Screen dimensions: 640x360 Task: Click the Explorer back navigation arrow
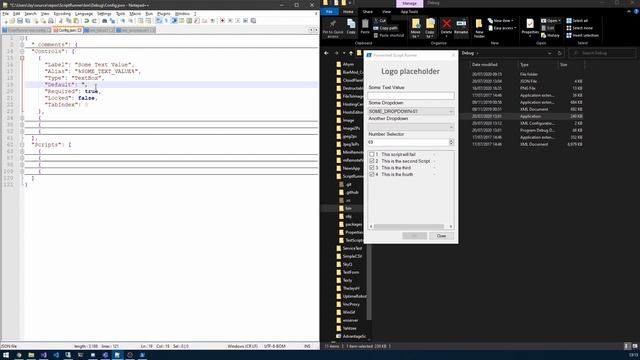point(326,53)
